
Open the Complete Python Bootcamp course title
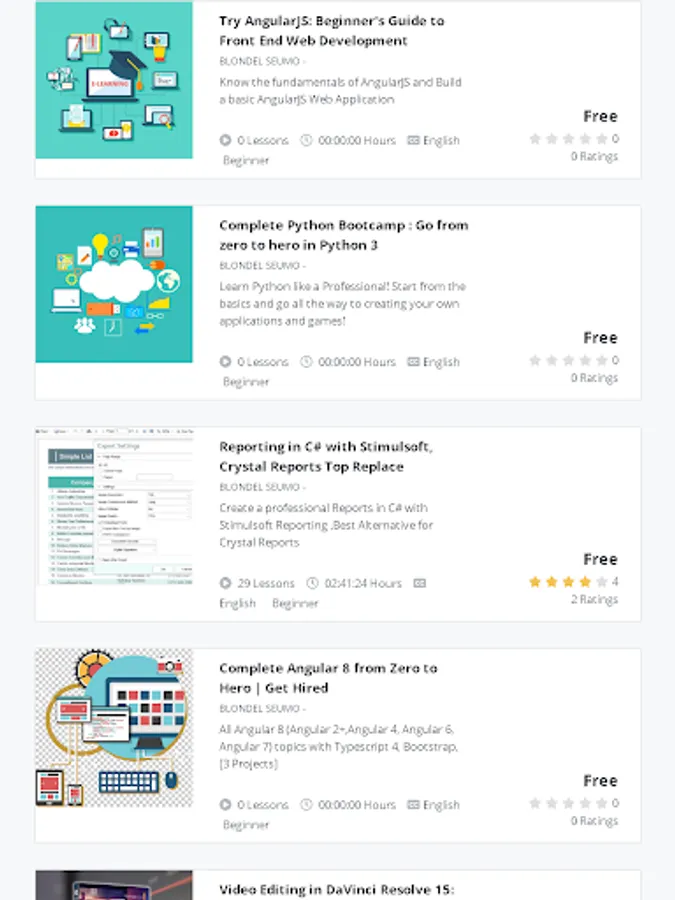[344, 235]
